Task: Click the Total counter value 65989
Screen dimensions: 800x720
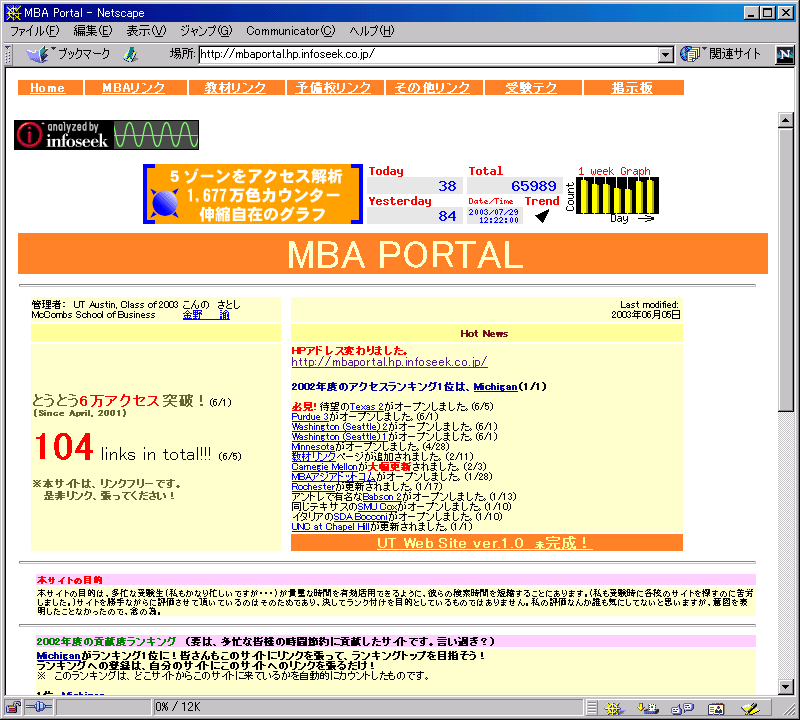Action: (x=534, y=186)
